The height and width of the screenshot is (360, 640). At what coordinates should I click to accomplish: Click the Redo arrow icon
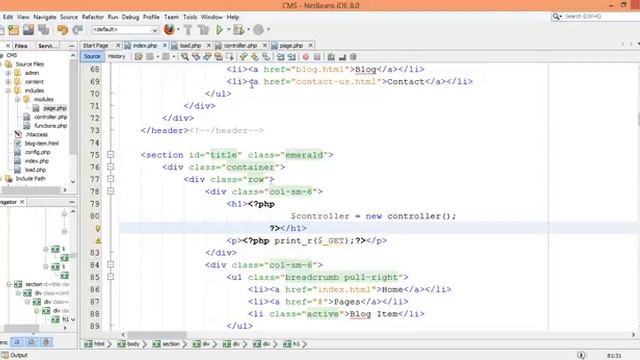click(x=78, y=29)
